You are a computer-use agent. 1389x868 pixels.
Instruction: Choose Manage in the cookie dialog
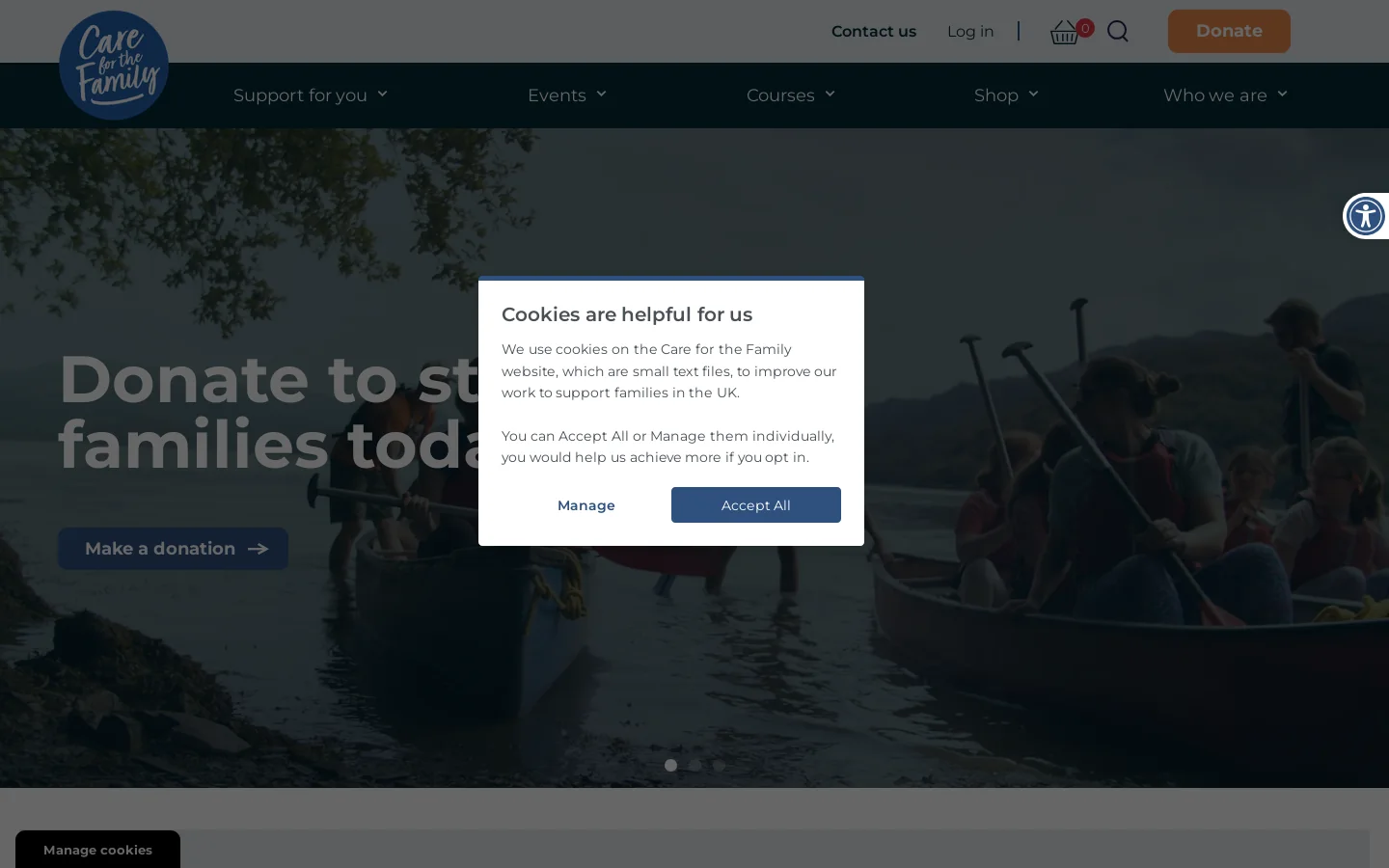pos(586,505)
